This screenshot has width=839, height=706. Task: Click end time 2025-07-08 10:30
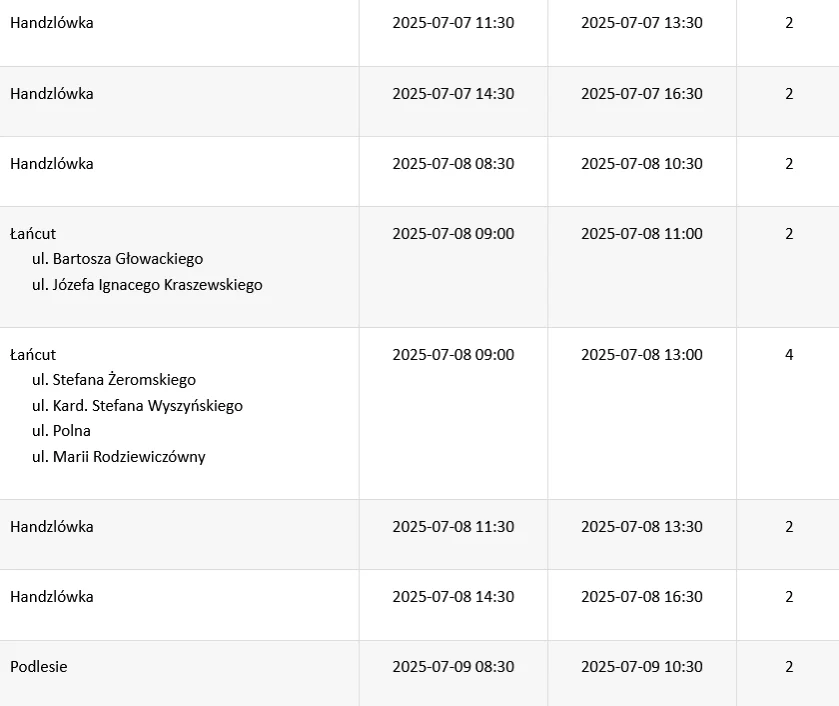641,163
